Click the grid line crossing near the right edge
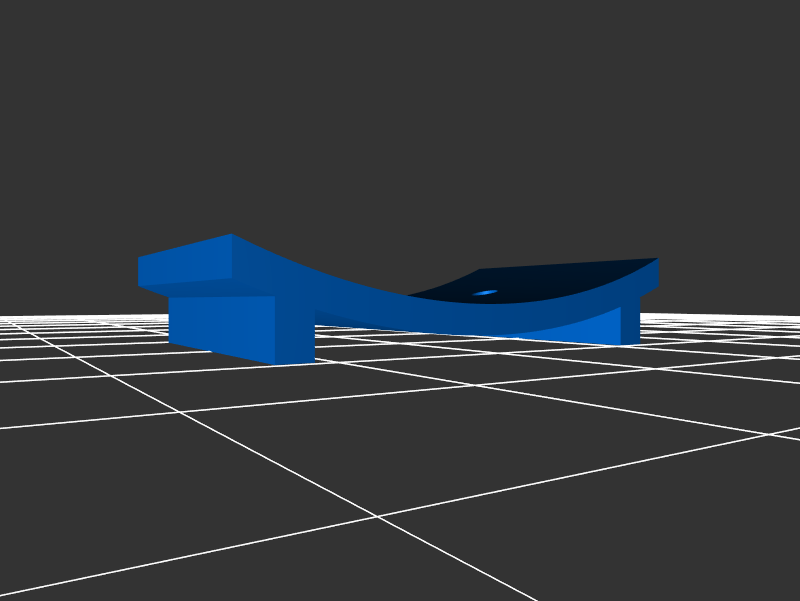Viewport: 800px width, 601px height. (768, 433)
